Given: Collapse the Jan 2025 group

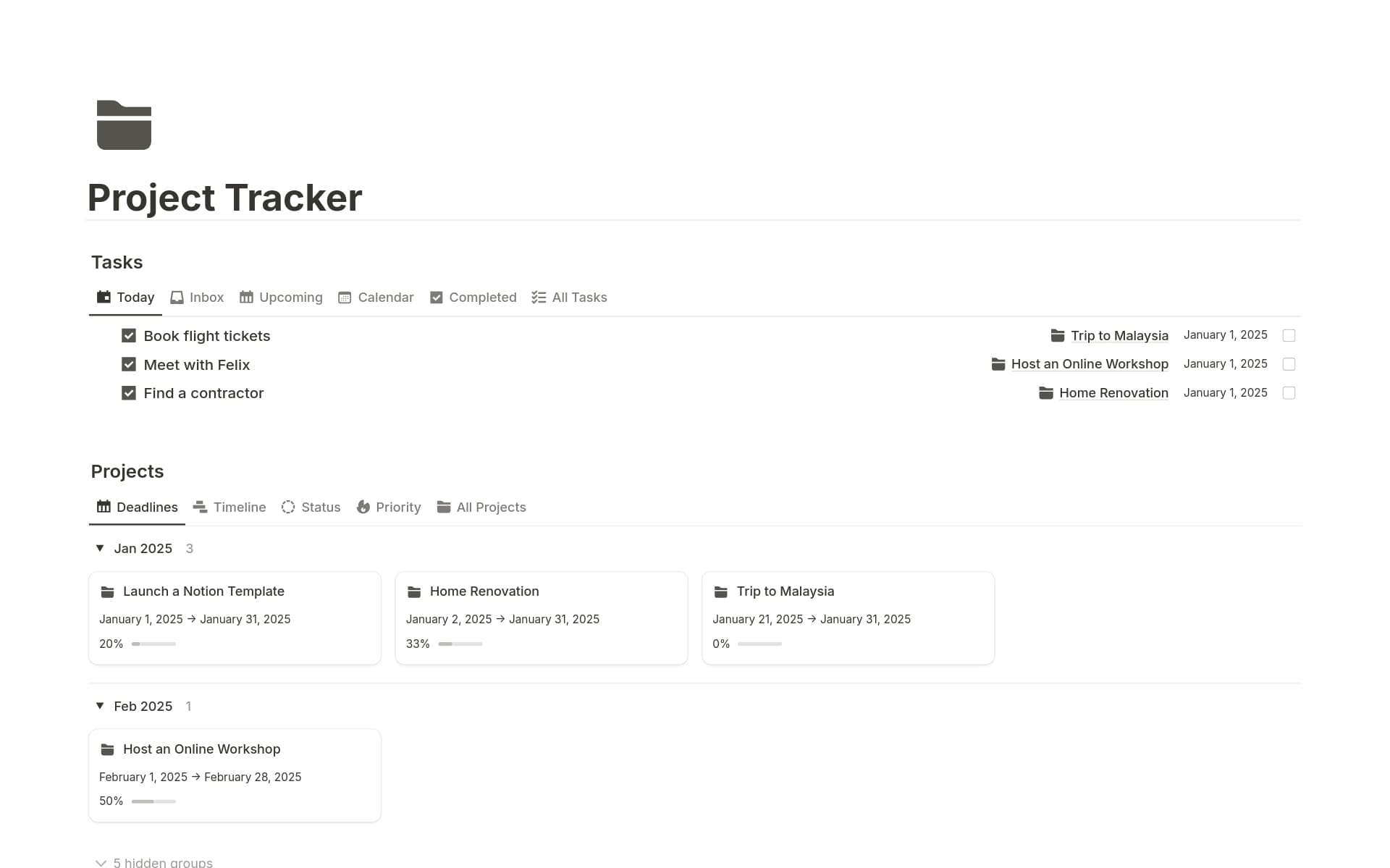Looking at the screenshot, I should [100, 548].
